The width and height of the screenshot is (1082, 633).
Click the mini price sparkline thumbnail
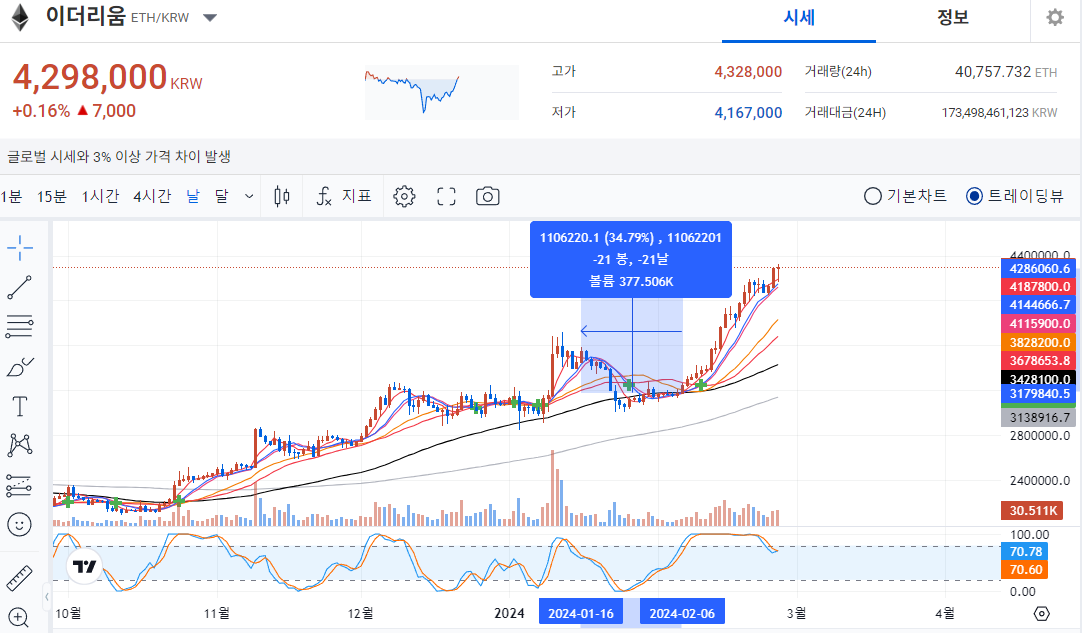coord(442,92)
